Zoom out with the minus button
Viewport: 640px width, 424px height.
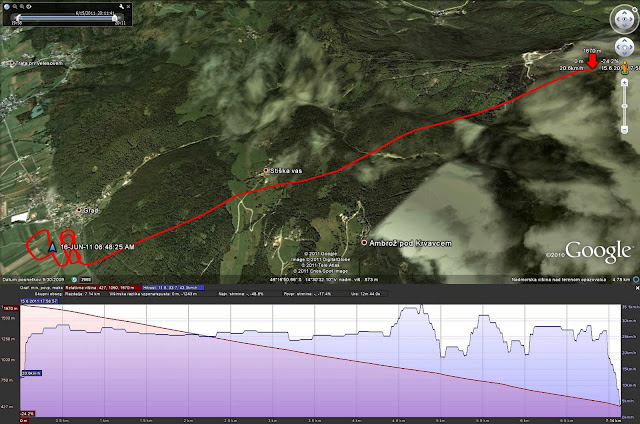point(624,129)
